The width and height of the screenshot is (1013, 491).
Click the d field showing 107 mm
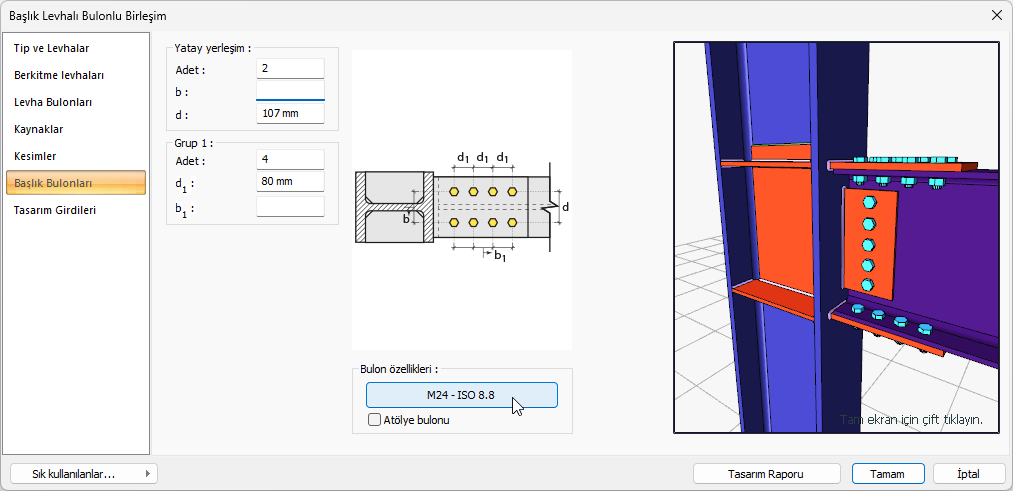click(290, 114)
